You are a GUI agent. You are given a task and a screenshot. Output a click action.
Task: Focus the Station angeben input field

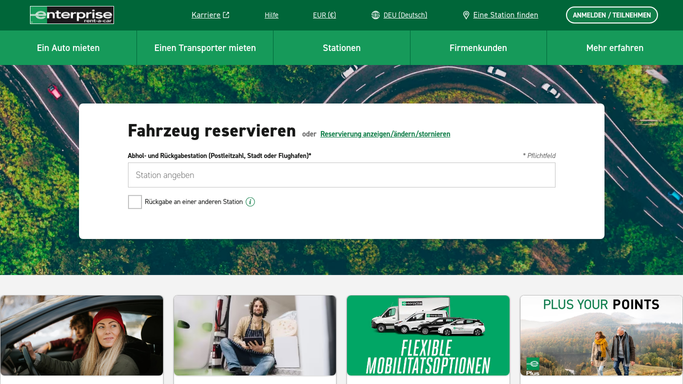coord(342,175)
